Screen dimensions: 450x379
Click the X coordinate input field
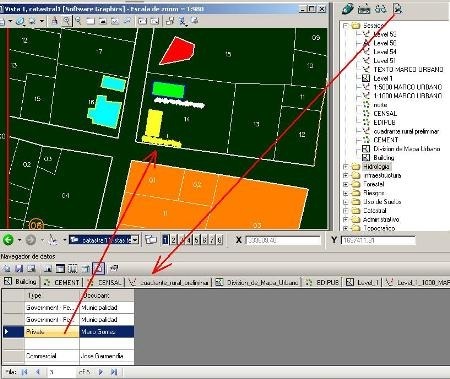(x=283, y=240)
